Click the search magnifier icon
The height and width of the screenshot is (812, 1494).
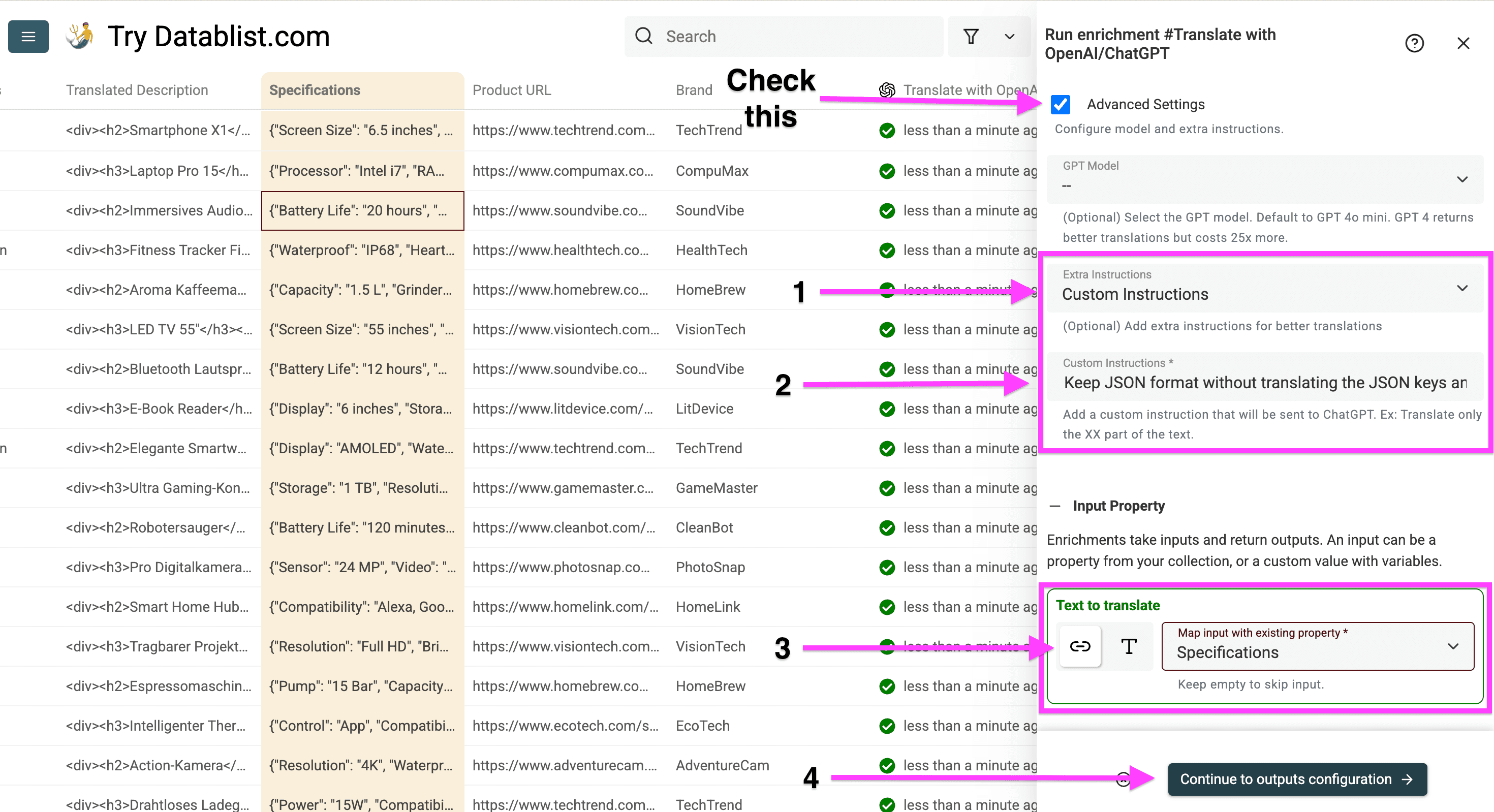(644, 36)
